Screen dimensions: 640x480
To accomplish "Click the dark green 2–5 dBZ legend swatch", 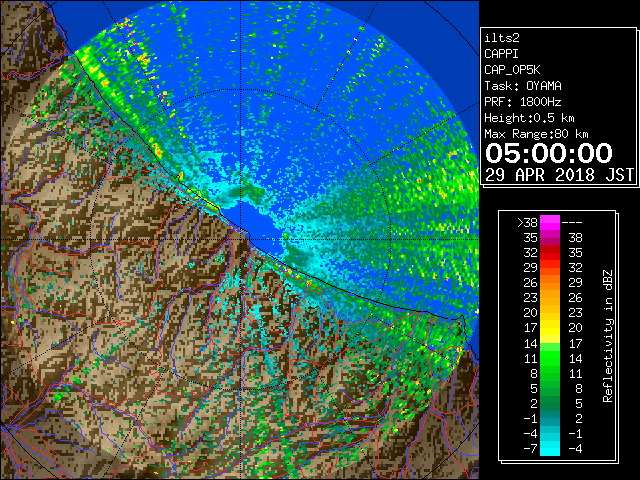I will point(550,403).
